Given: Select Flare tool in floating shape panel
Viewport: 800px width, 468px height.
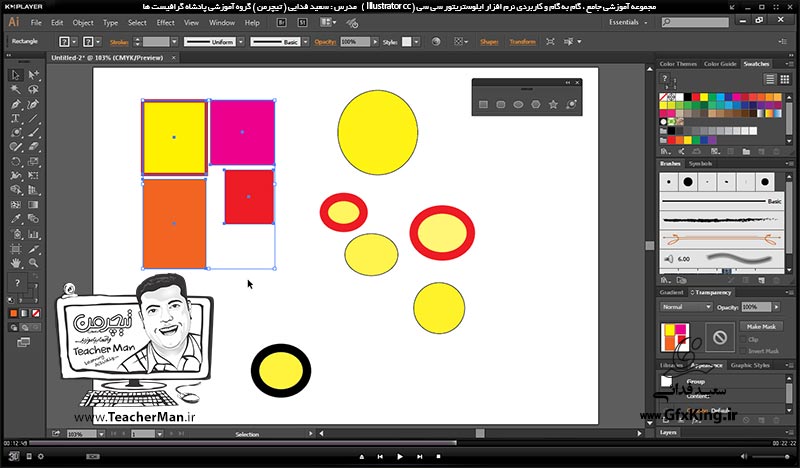Looking at the screenshot, I should click(571, 105).
